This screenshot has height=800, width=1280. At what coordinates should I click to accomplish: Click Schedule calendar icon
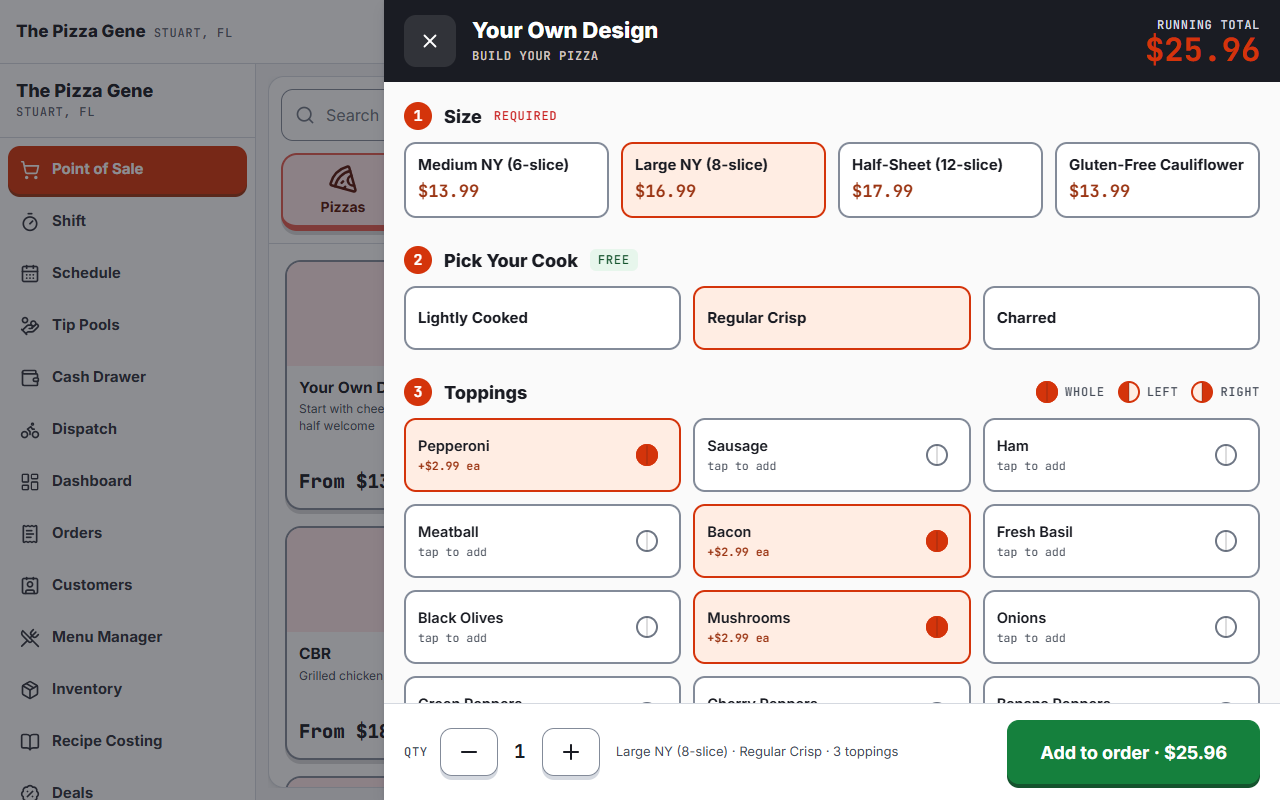click(x=30, y=274)
